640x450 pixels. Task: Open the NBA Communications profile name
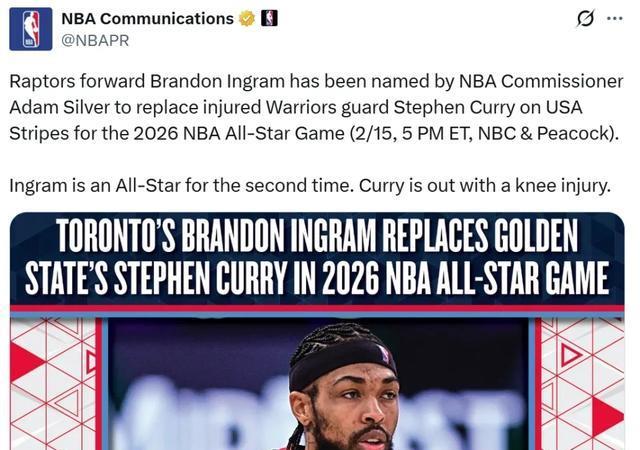click(147, 19)
